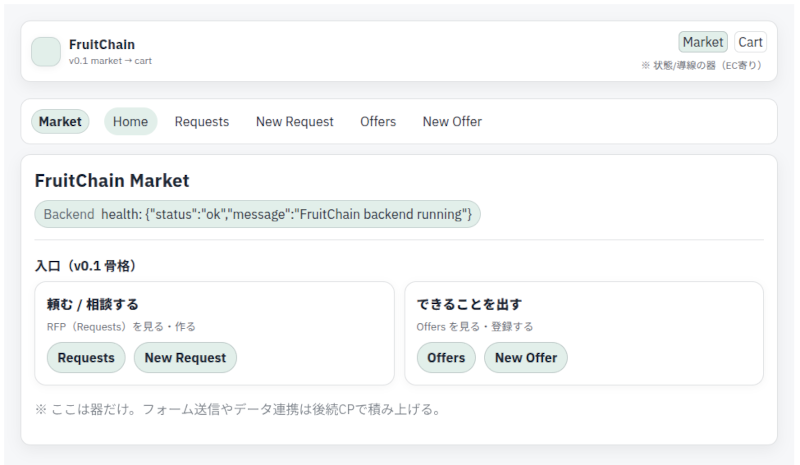Viewport: 800px width, 465px height.
Task: Switch to Market mode in header
Action: click(703, 42)
